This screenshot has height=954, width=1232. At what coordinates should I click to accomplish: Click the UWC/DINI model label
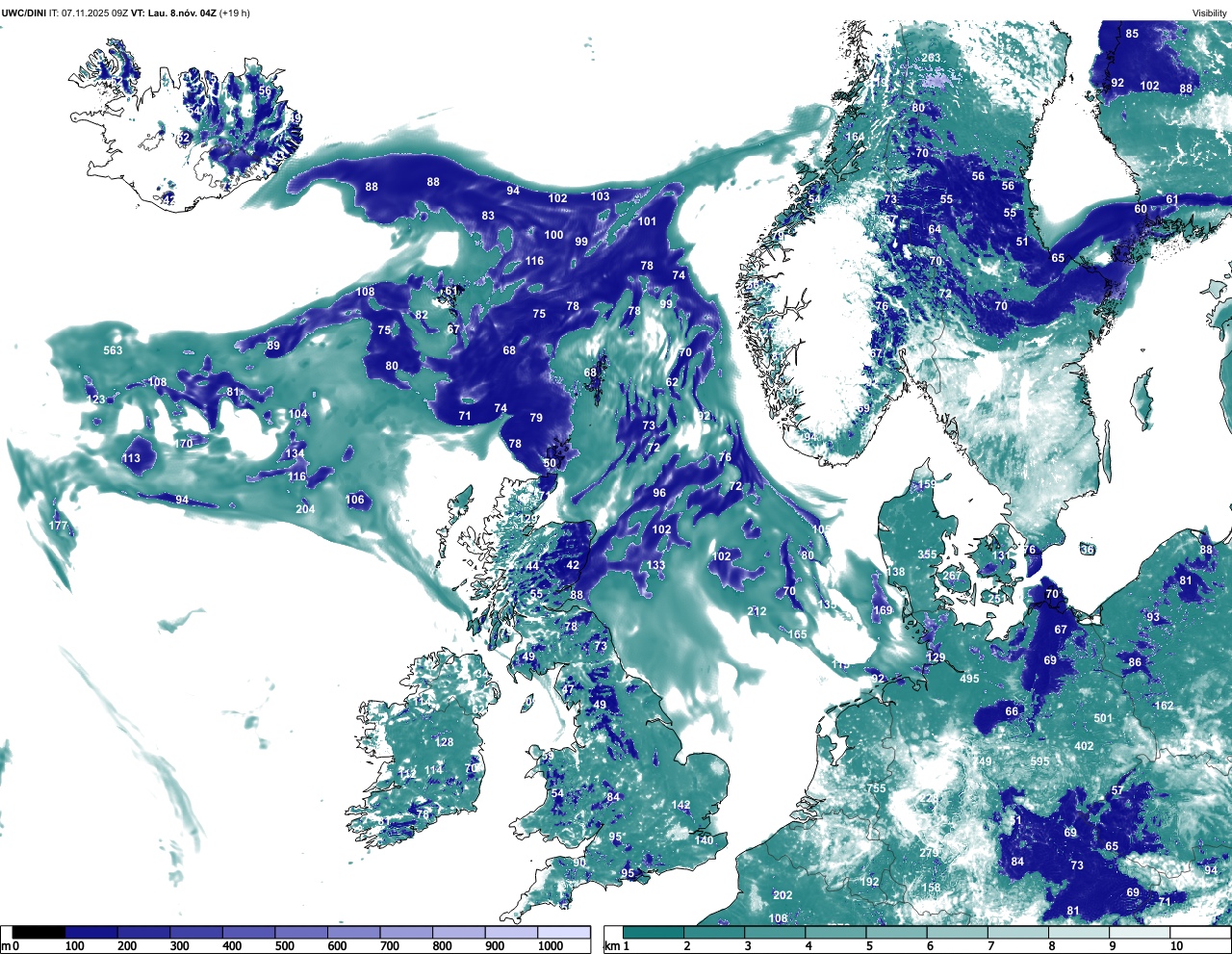tap(24, 13)
